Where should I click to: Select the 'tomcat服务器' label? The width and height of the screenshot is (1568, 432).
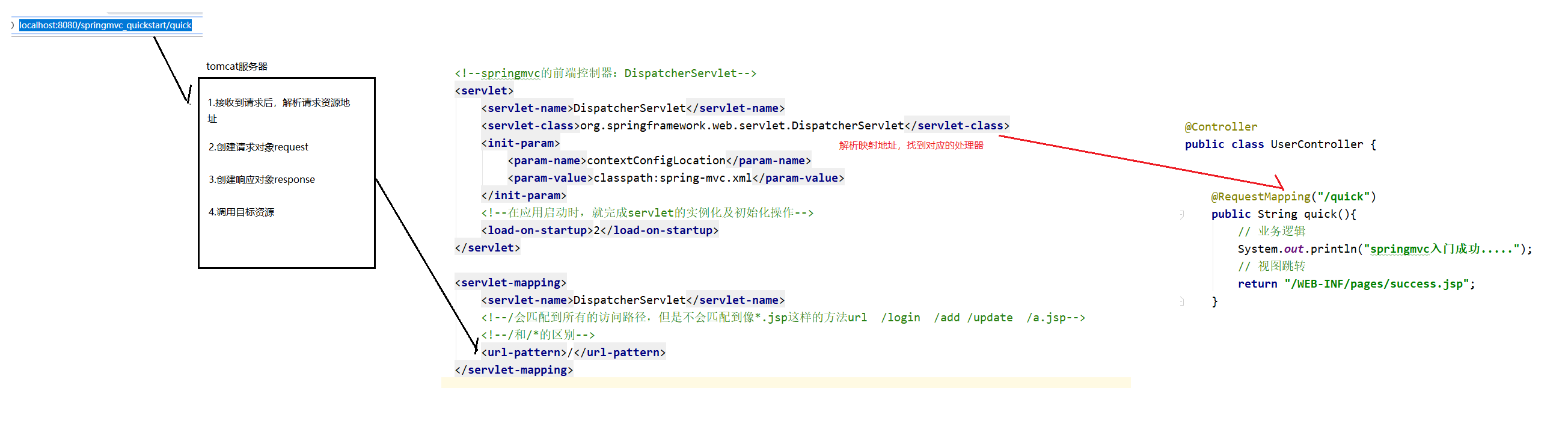tap(237, 66)
